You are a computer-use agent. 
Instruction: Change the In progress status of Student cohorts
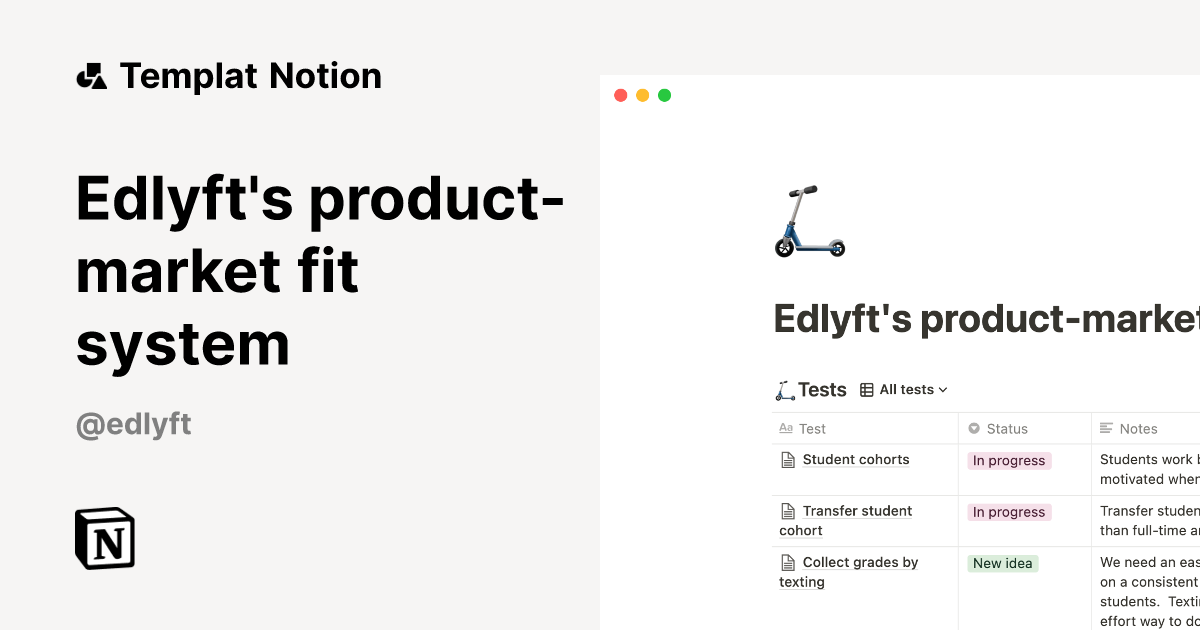tap(1008, 460)
